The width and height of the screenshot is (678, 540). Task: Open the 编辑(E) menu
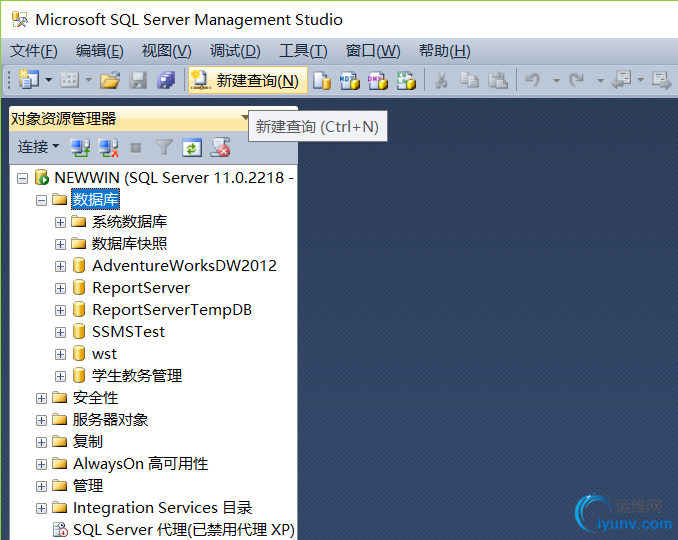click(99, 51)
